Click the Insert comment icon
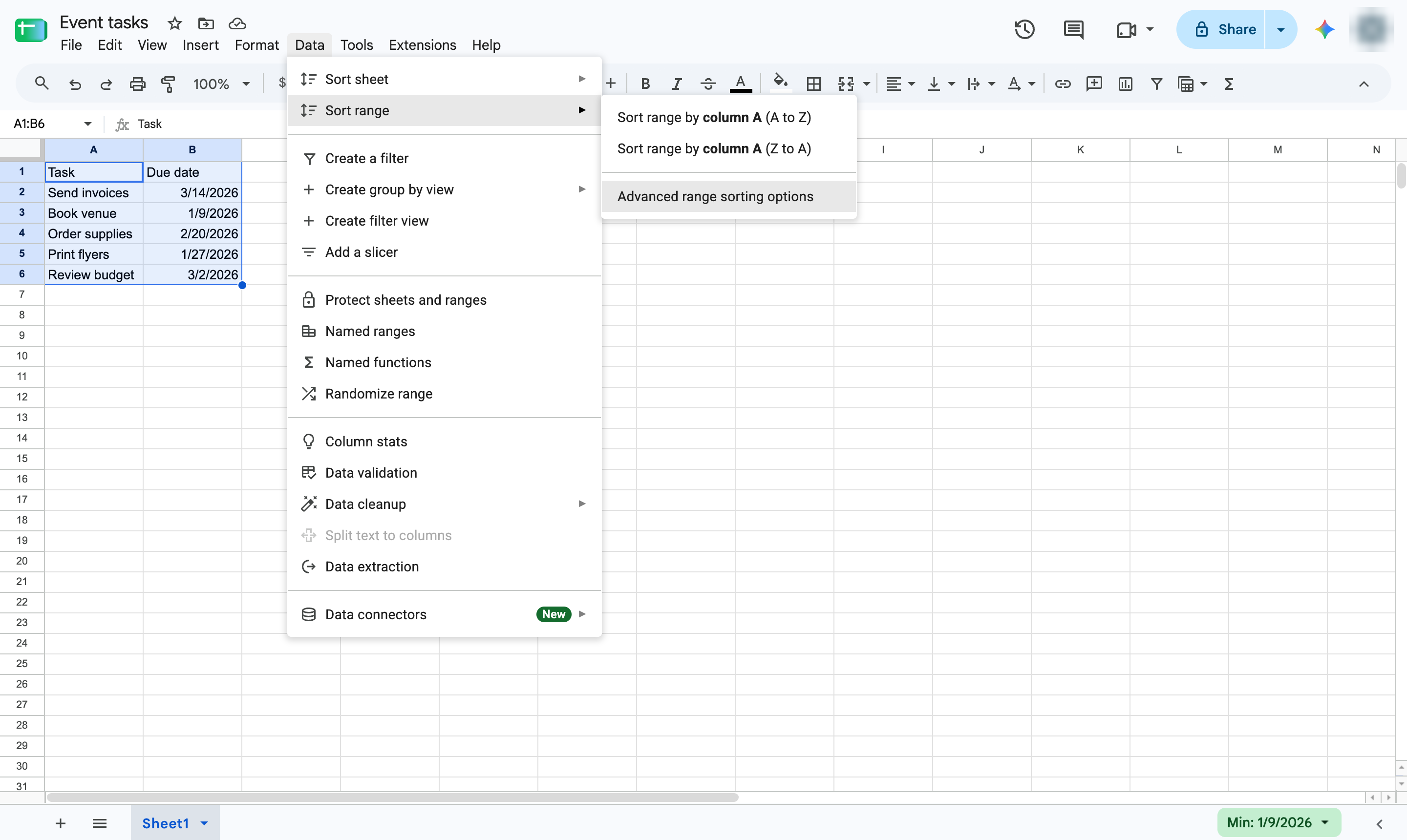 pos(1094,84)
